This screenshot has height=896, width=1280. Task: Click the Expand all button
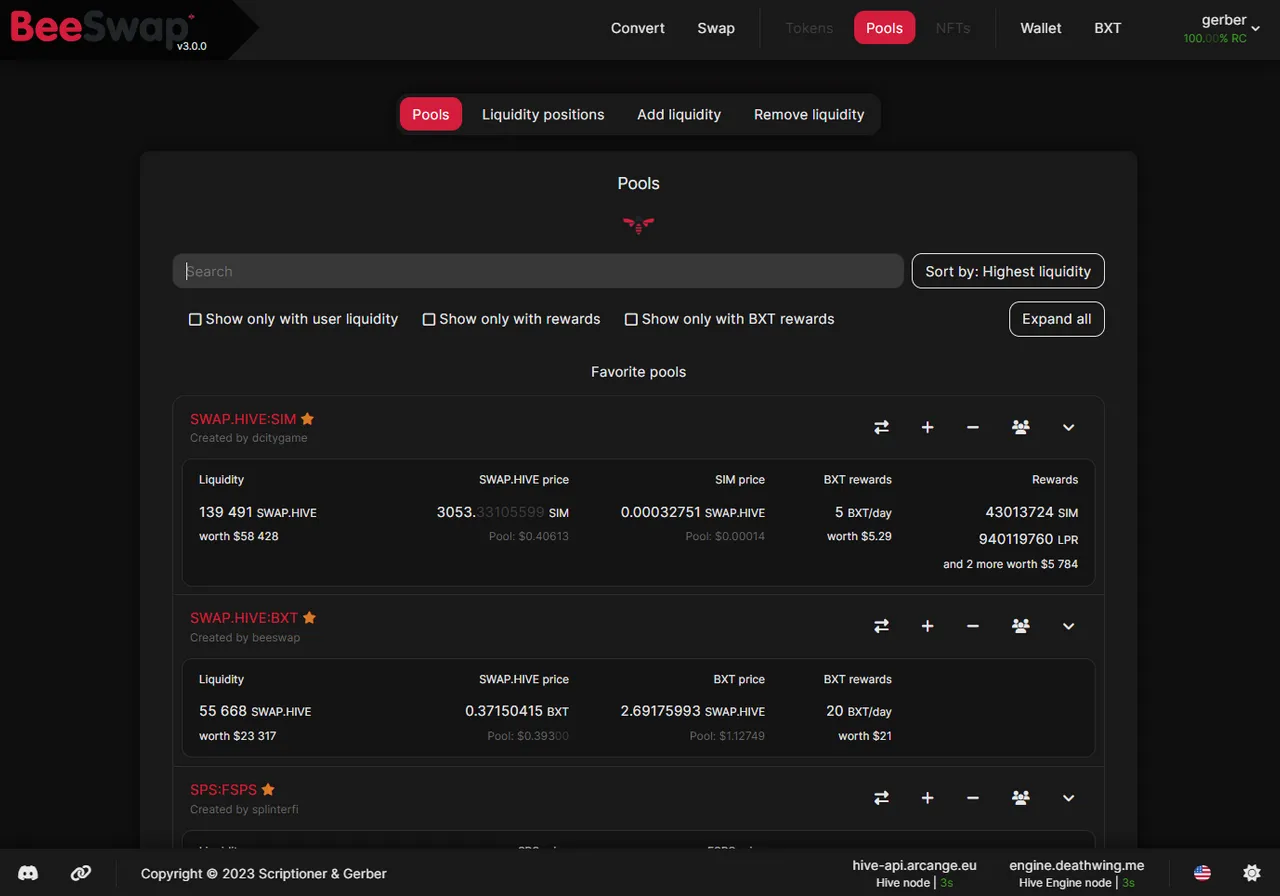(x=1057, y=319)
